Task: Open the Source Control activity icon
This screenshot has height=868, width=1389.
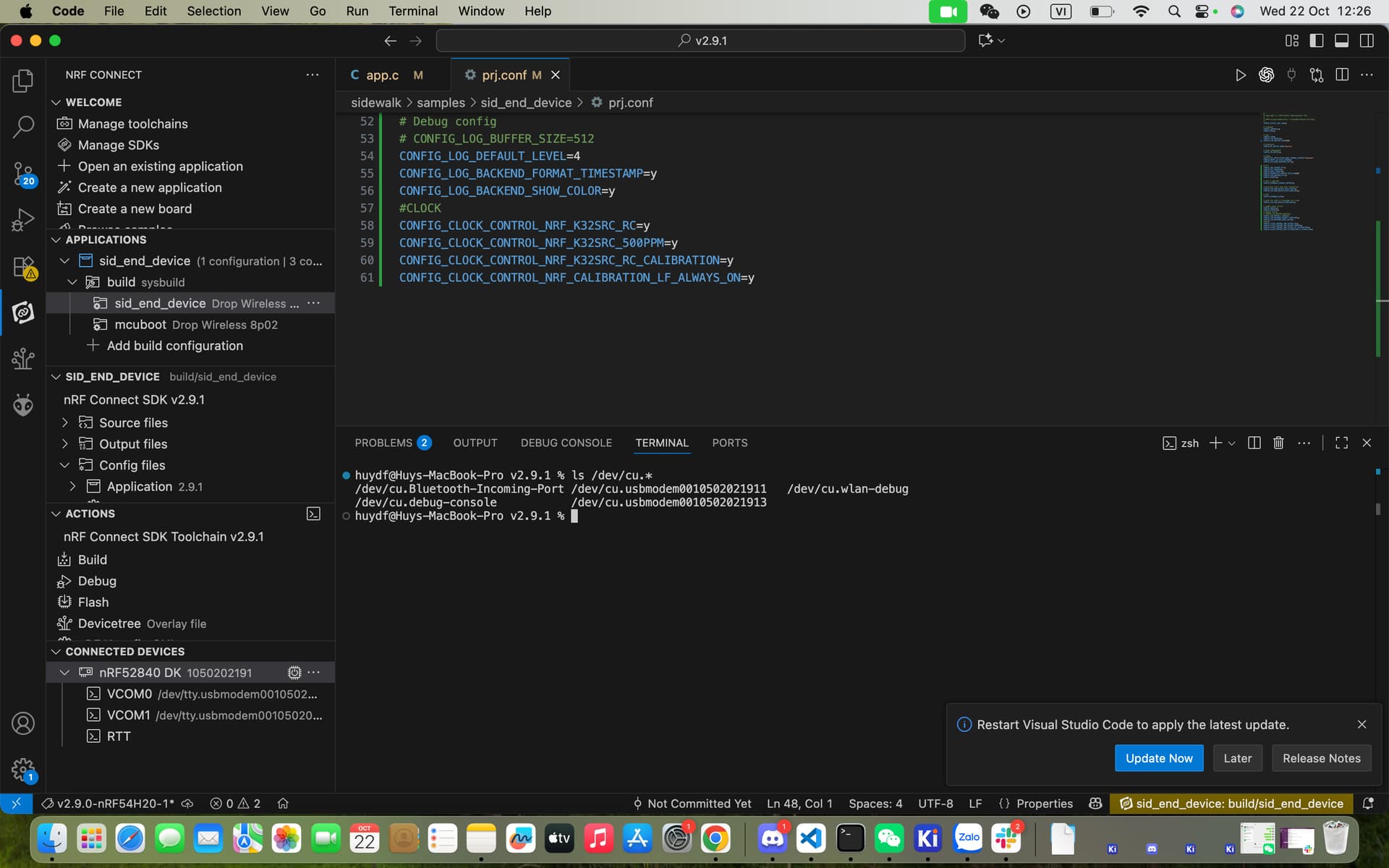Action: tap(23, 174)
